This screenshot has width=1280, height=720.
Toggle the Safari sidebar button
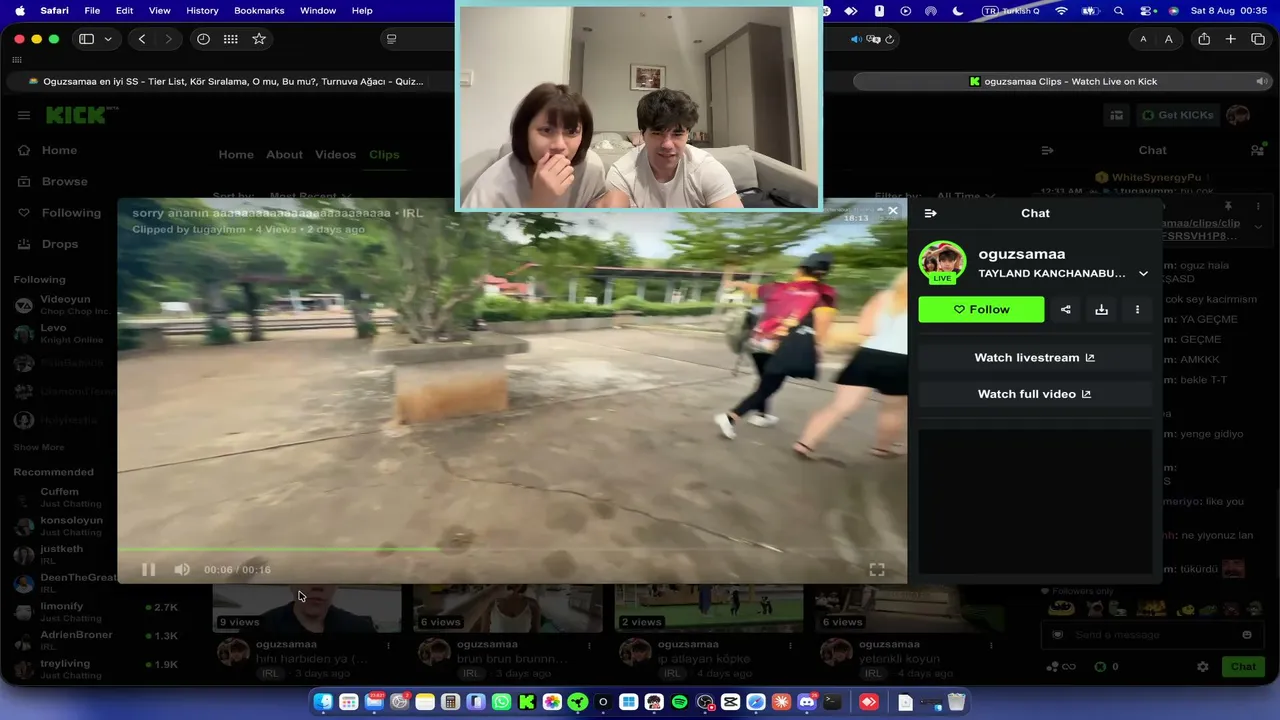pyautogui.click(x=87, y=39)
